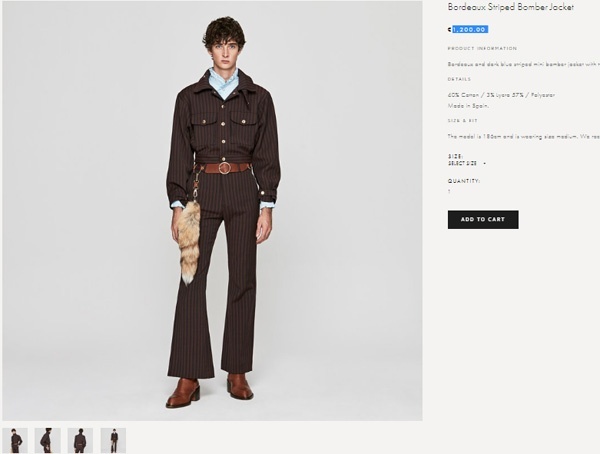
Task: Show the fourth full-length thumbnail
Action: (113, 440)
